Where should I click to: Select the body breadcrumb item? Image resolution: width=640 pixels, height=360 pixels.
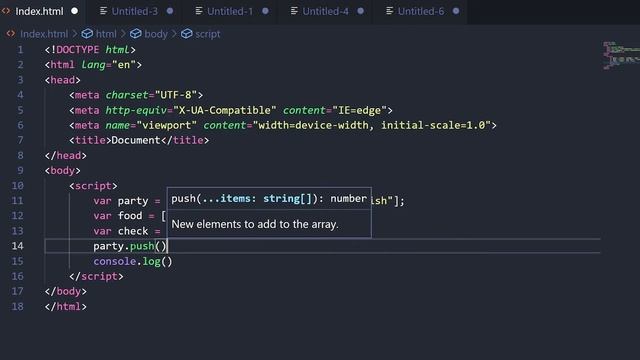click(x=156, y=34)
